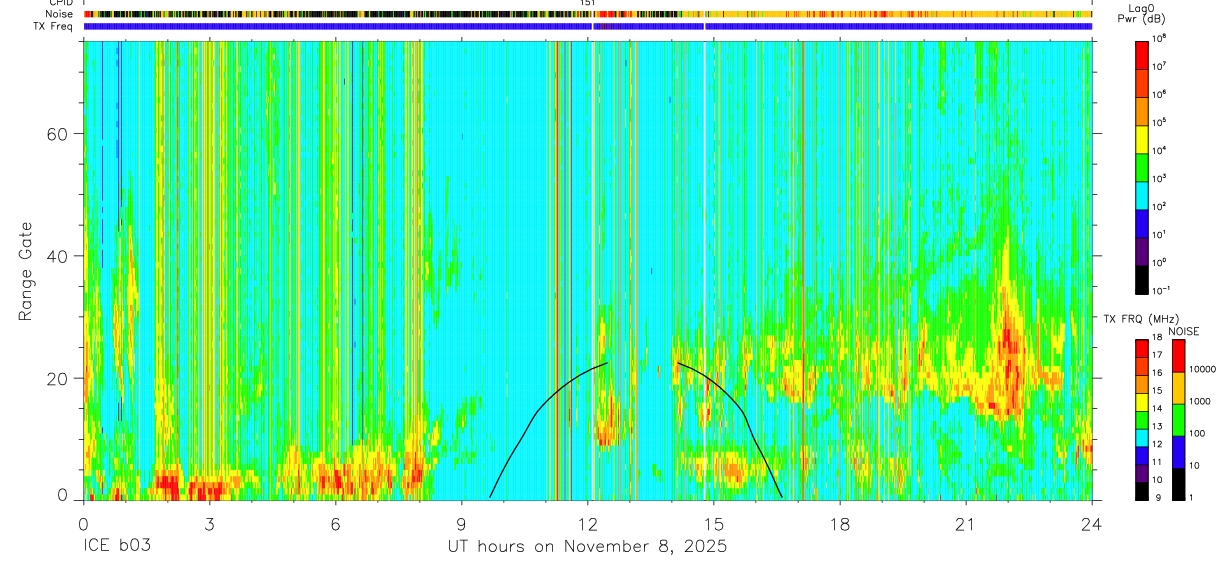Click the yellow segment of Lag0 power colorbar
This screenshot has width=1228, height=567.
[1142, 137]
